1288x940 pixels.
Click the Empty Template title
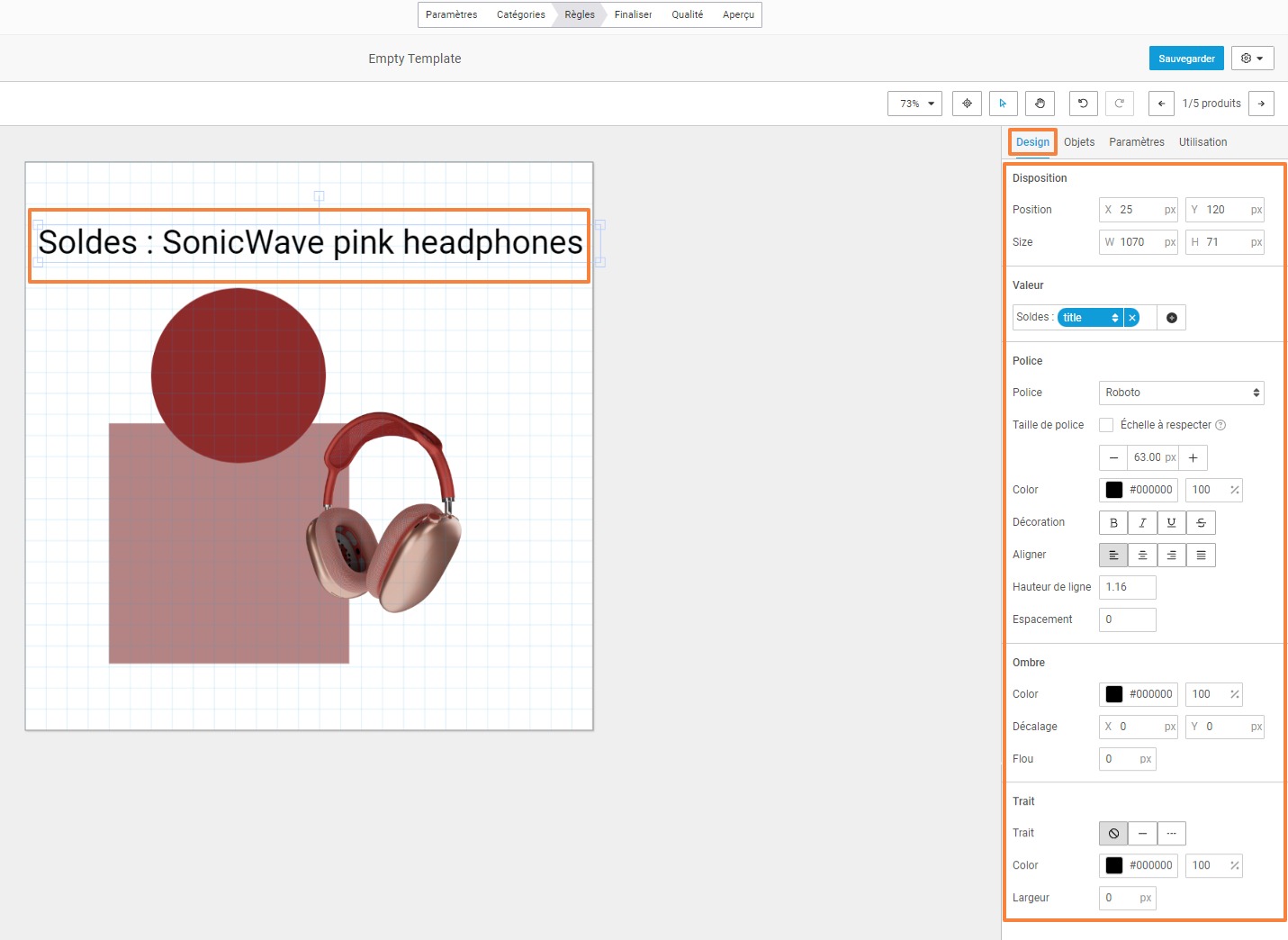415,59
